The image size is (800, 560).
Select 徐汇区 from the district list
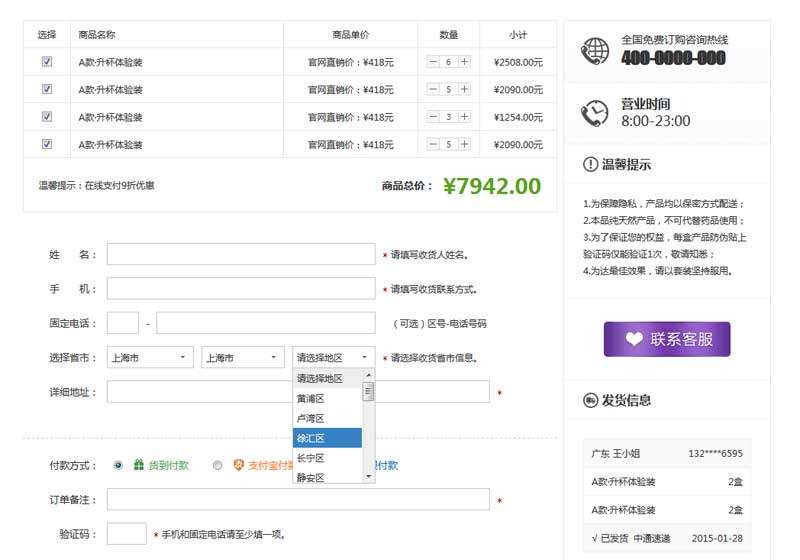tap(327, 438)
